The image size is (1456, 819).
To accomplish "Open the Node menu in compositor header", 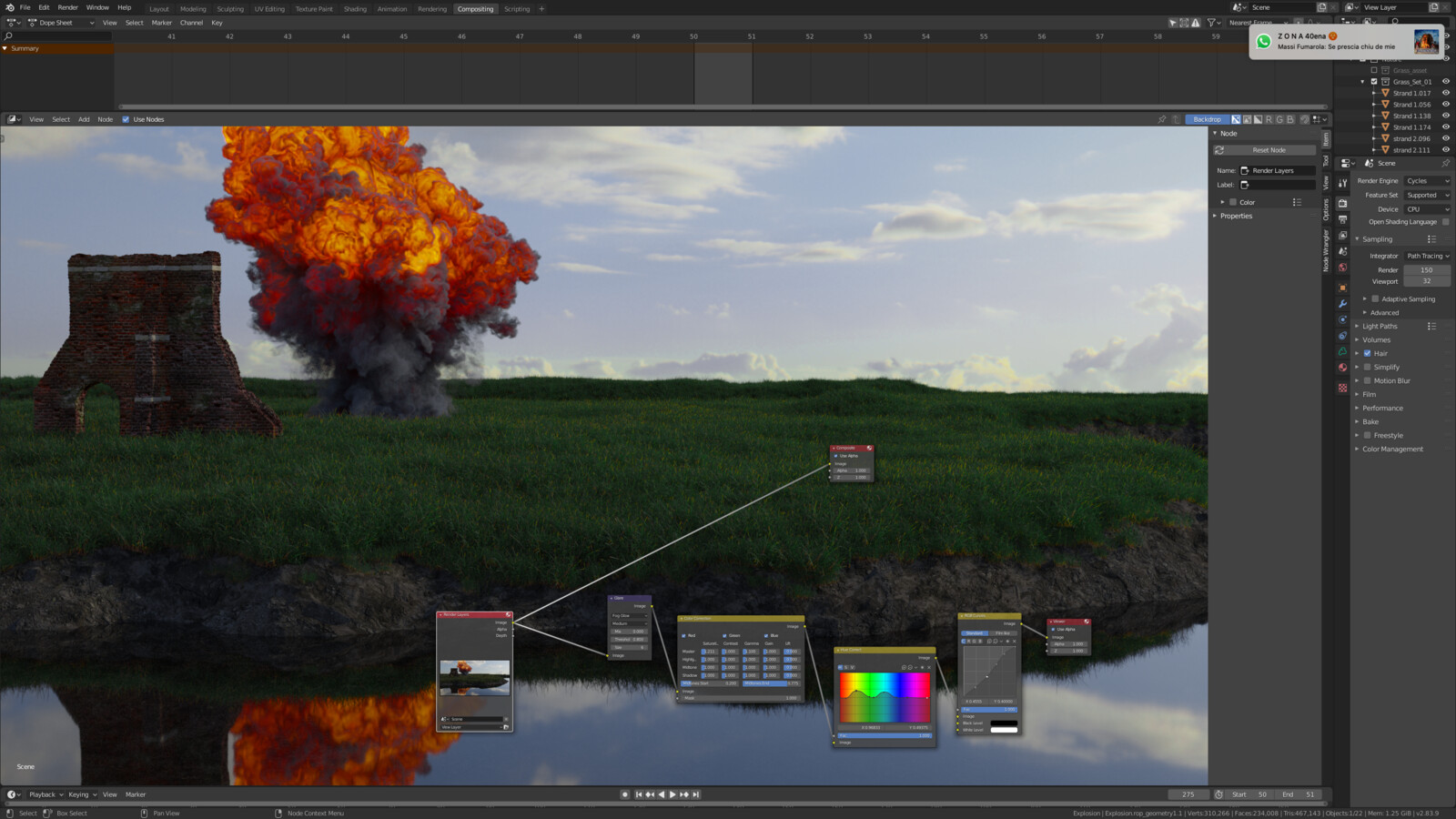I will (x=105, y=119).
